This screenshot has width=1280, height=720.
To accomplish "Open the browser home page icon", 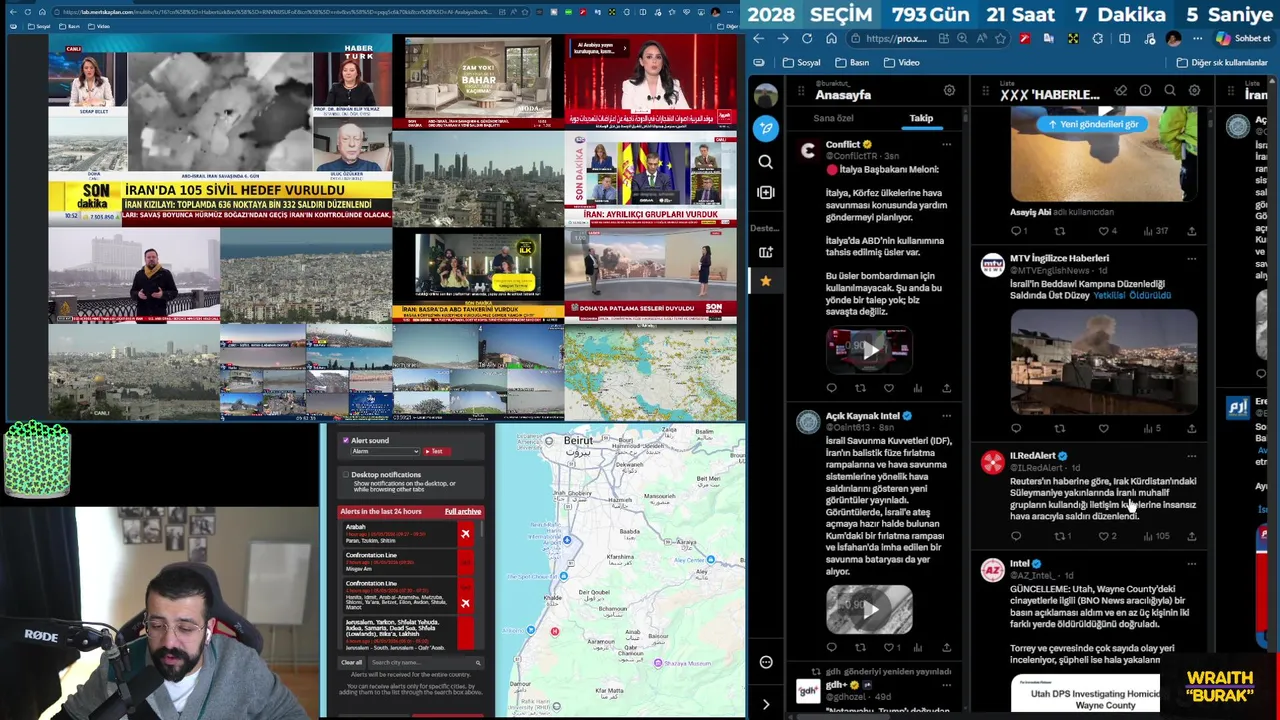I will tap(831, 39).
